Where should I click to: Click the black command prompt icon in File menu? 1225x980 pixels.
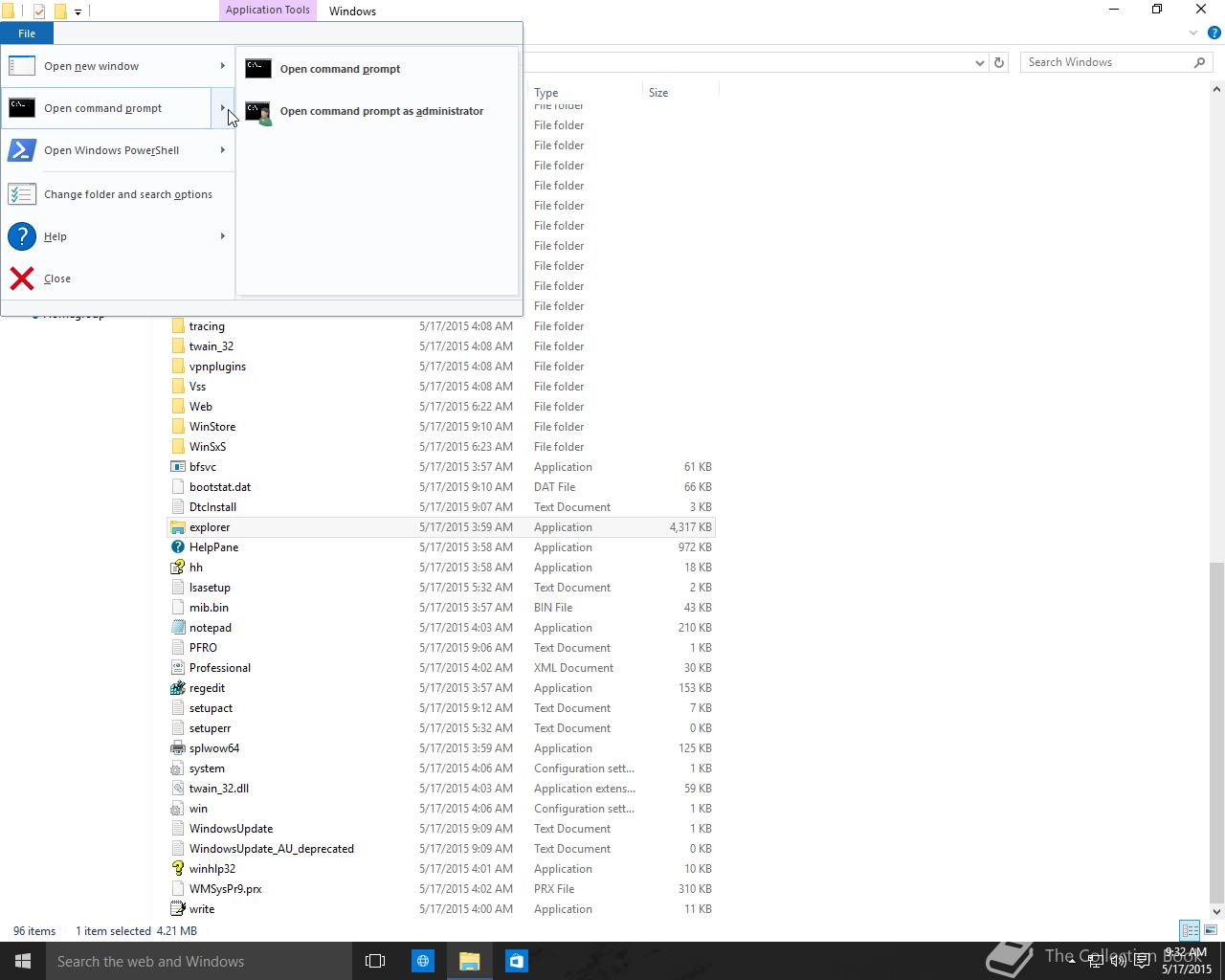(x=22, y=108)
